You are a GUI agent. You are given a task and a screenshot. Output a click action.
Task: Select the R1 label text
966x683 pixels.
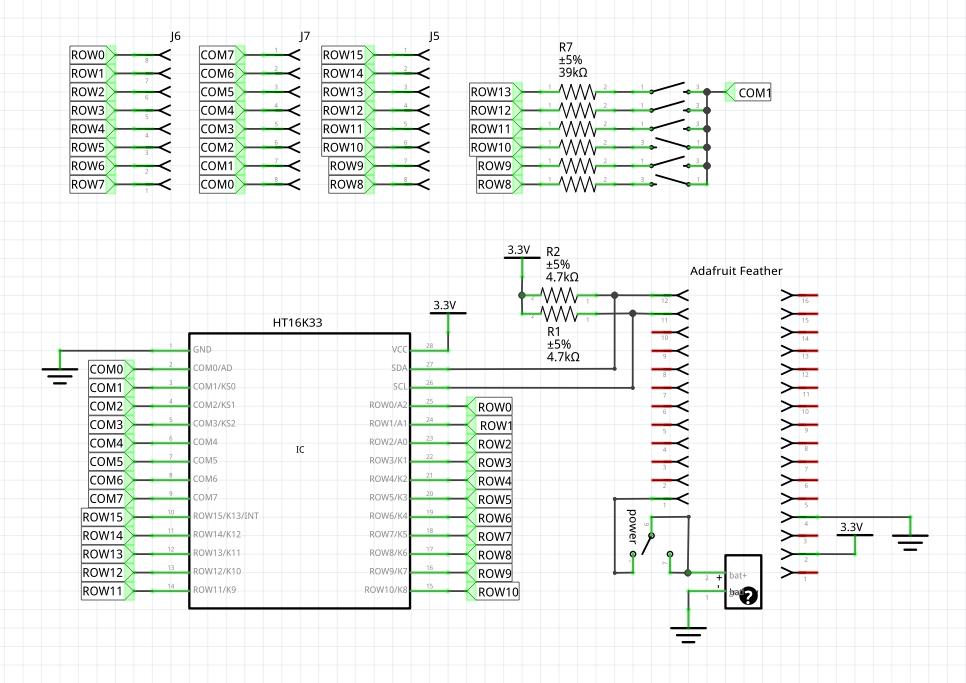point(554,332)
